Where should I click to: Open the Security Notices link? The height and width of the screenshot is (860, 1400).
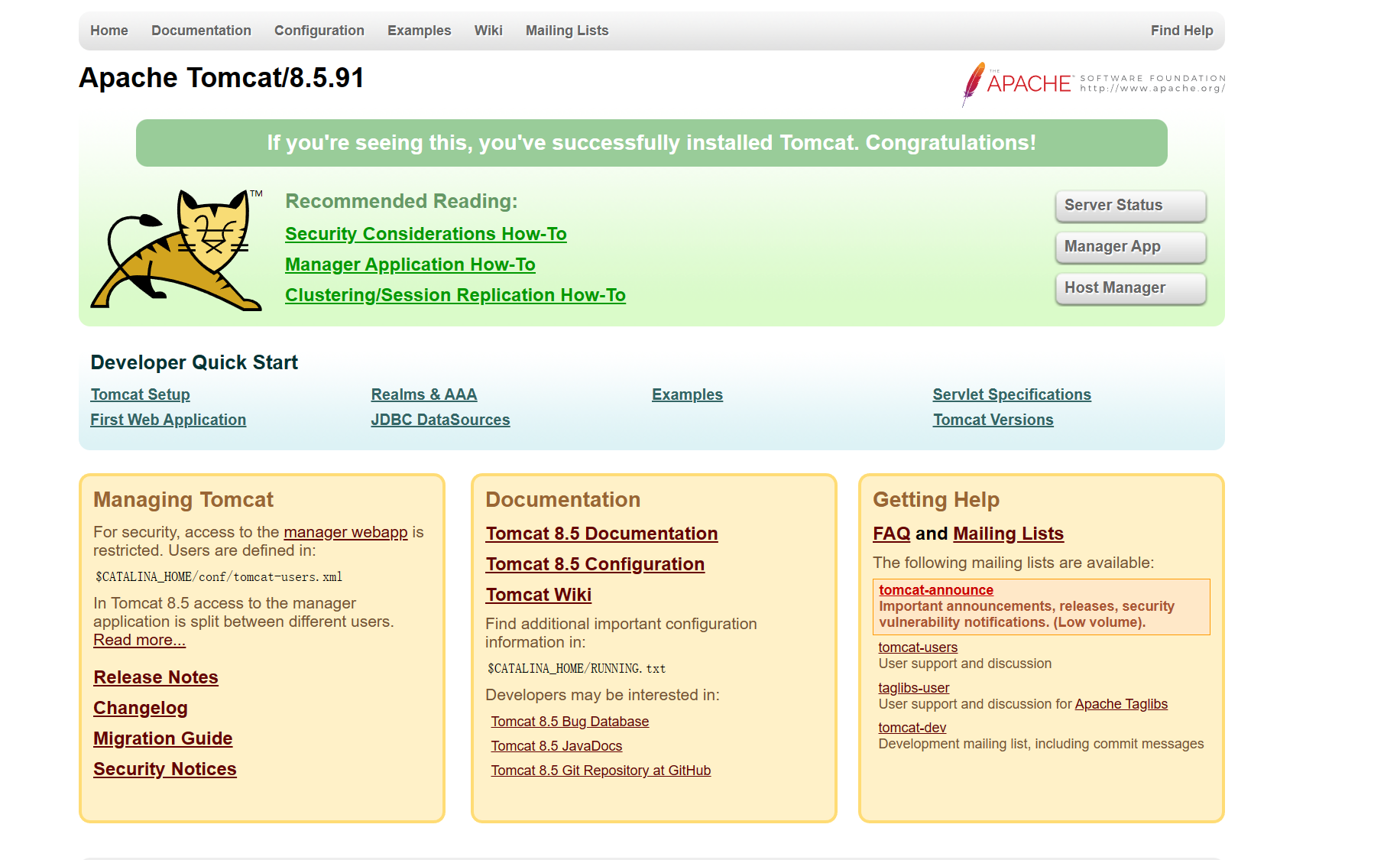tap(165, 769)
